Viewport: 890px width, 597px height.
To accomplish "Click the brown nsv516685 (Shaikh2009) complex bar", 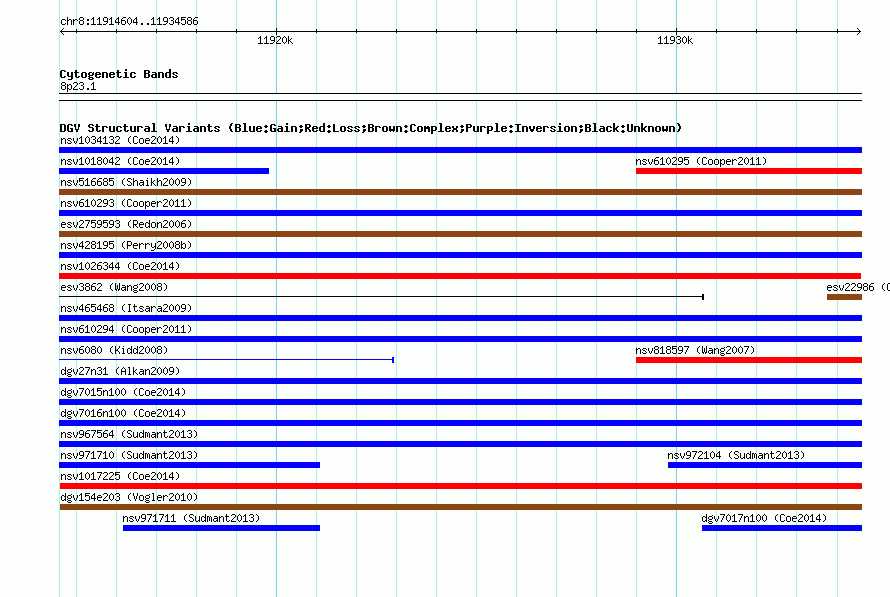I will pyautogui.click(x=460, y=192).
